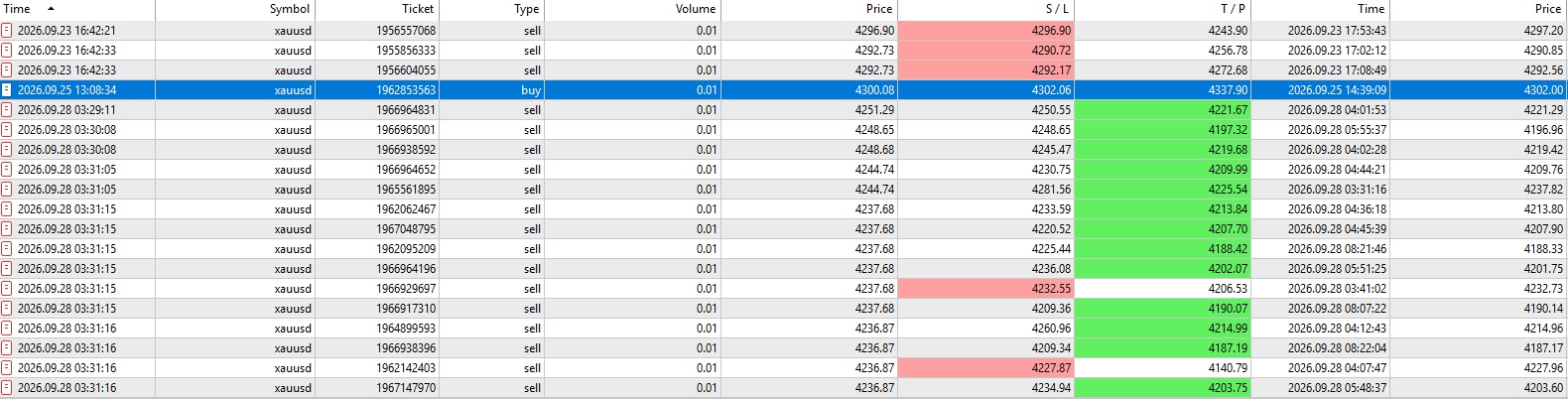Sort by the Type column header
Screen dimensions: 1568x399
click(x=491, y=9)
